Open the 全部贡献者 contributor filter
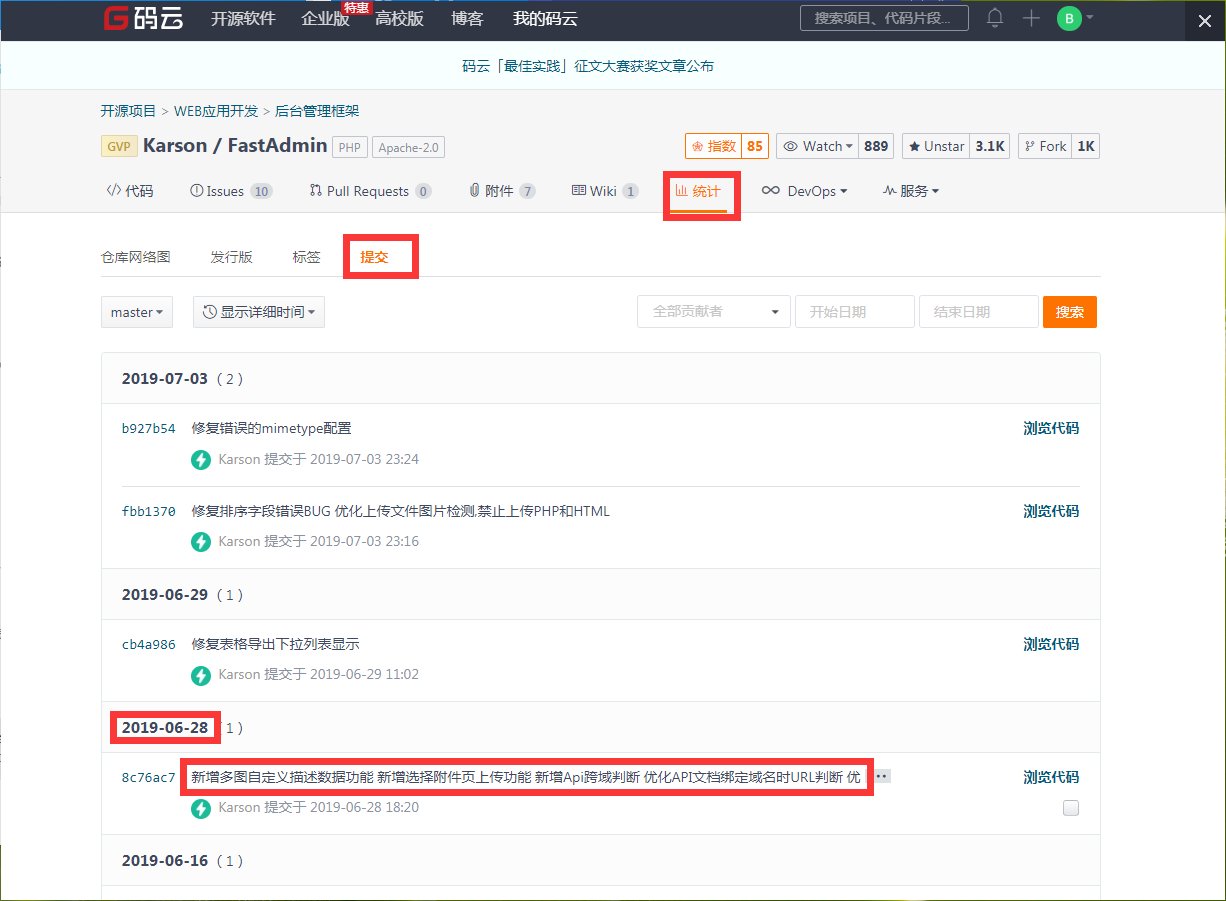The height and width of the screenshot is (901, 1226). coord(714,312)
